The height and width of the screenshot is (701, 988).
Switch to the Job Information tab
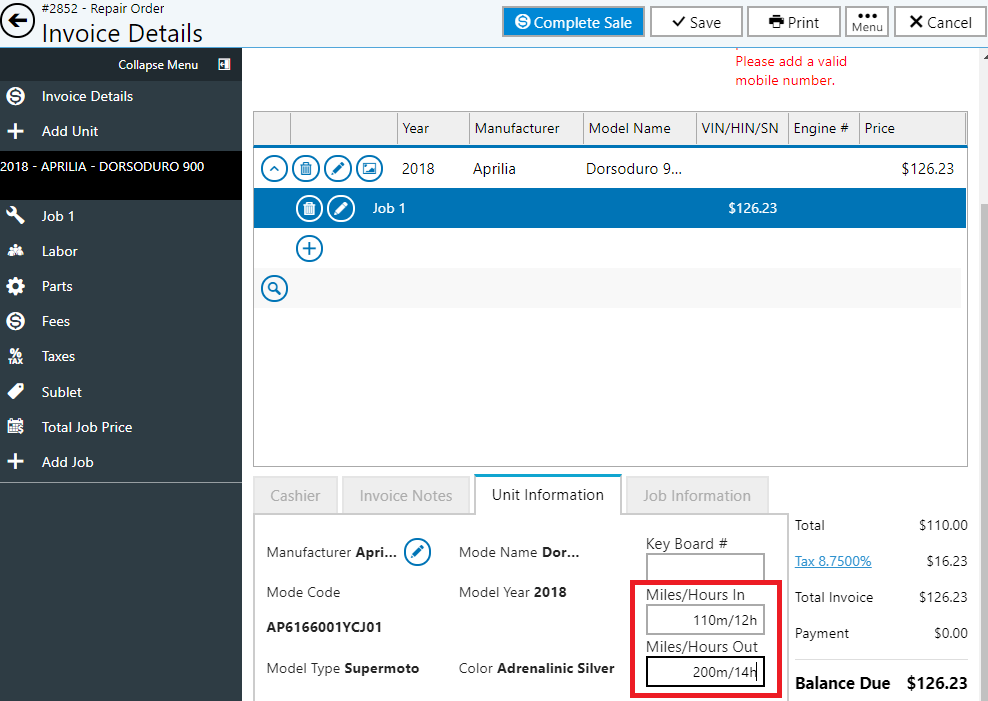697,496
